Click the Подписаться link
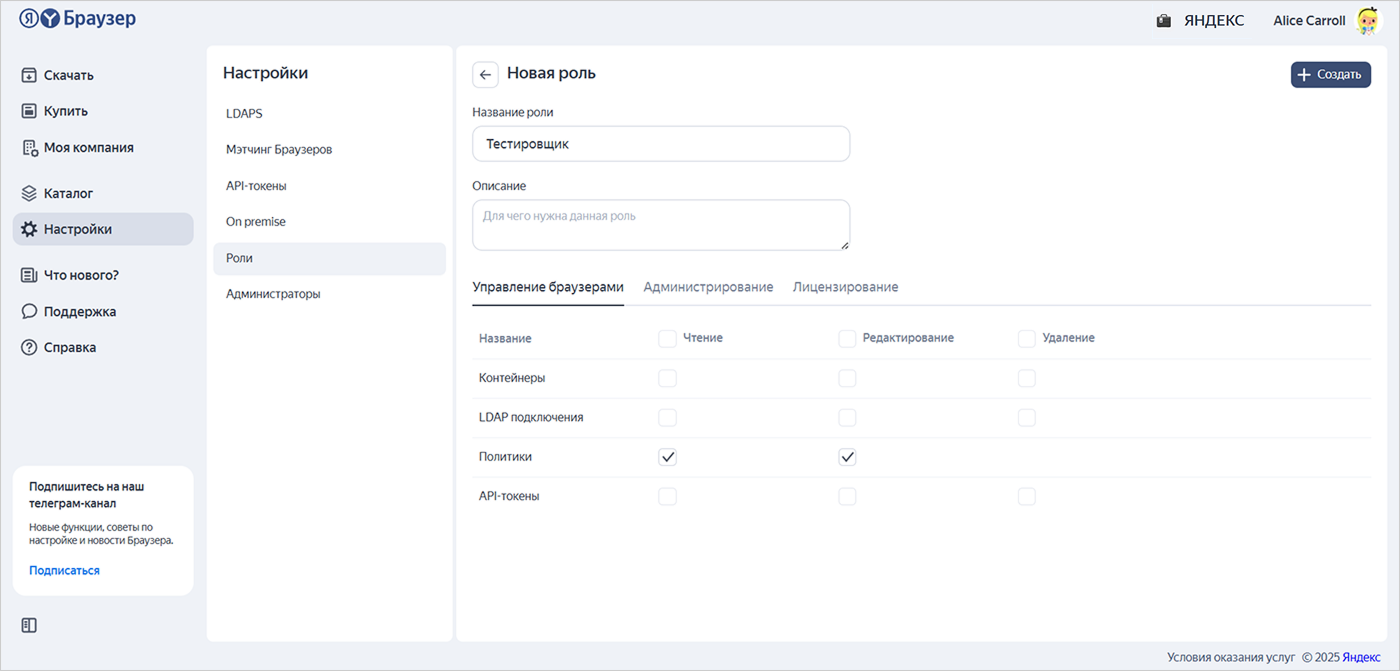This screenshot has width=1400, height=671. (64, 570)
